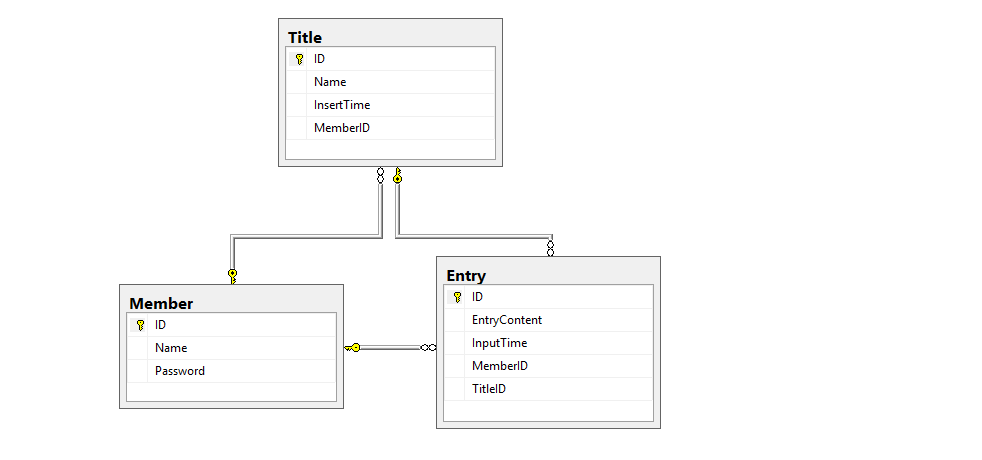Select the EntryContent column
This screenshot has height=460, width=982.
507,320
